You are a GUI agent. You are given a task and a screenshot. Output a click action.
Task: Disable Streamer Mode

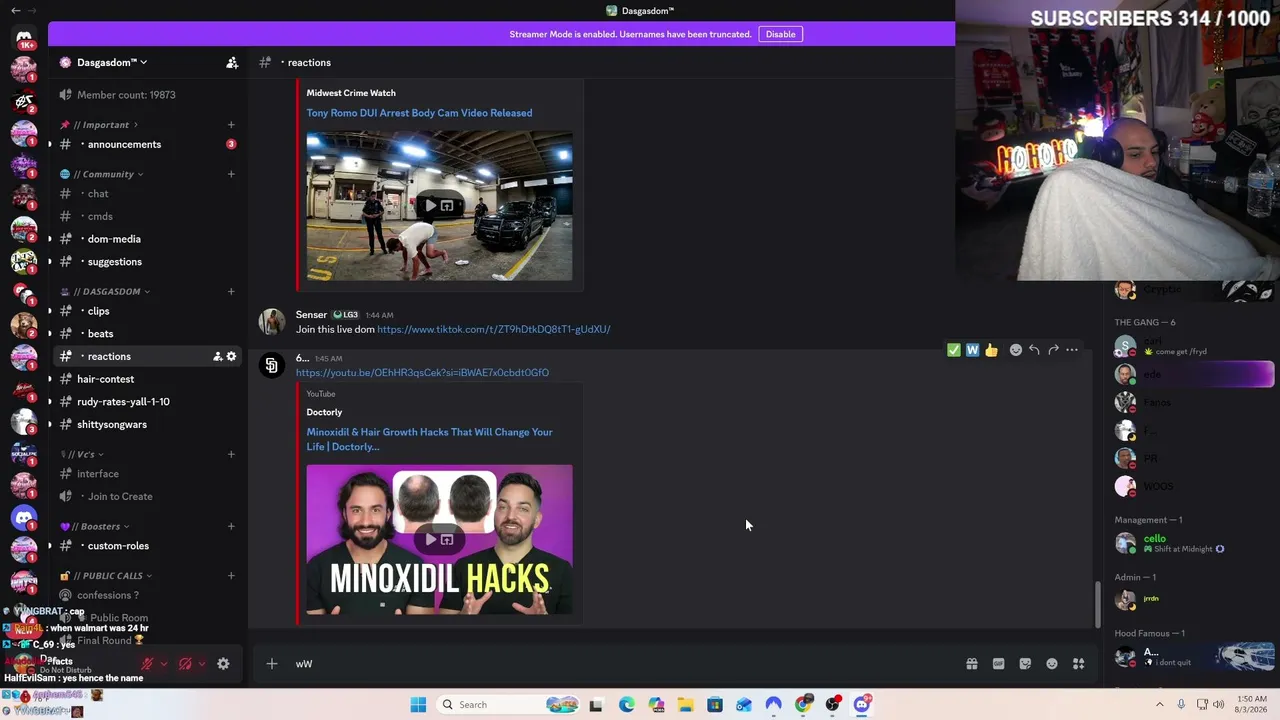click(780, 34)
